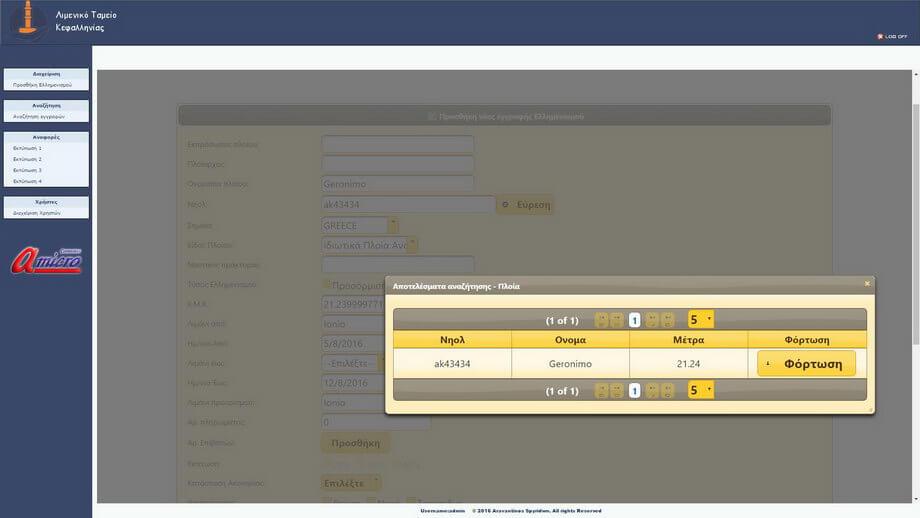920x518 pixels.
Task: Open Εκτύπωση 1 report link
Action: [27, 148]
